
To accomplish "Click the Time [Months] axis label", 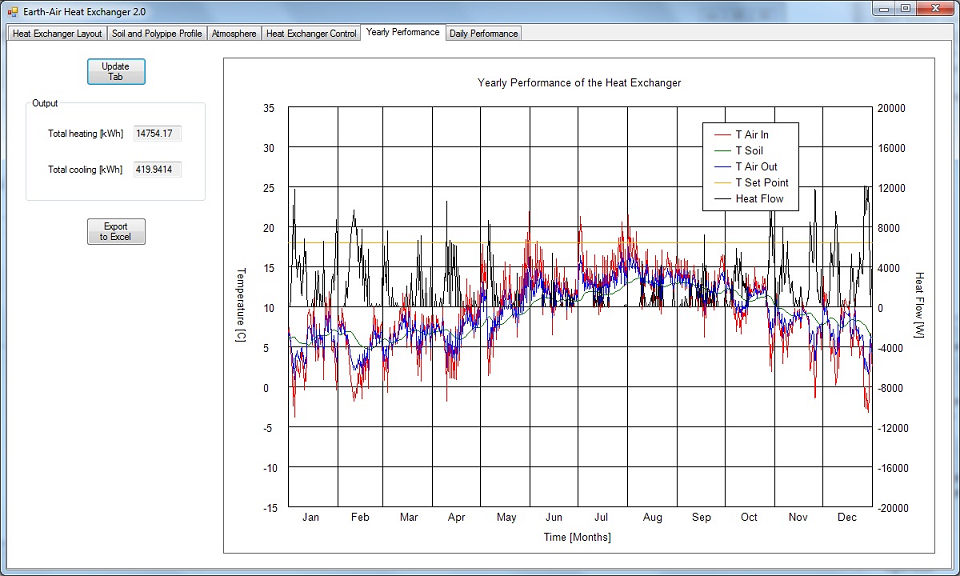I will [577, 537].
